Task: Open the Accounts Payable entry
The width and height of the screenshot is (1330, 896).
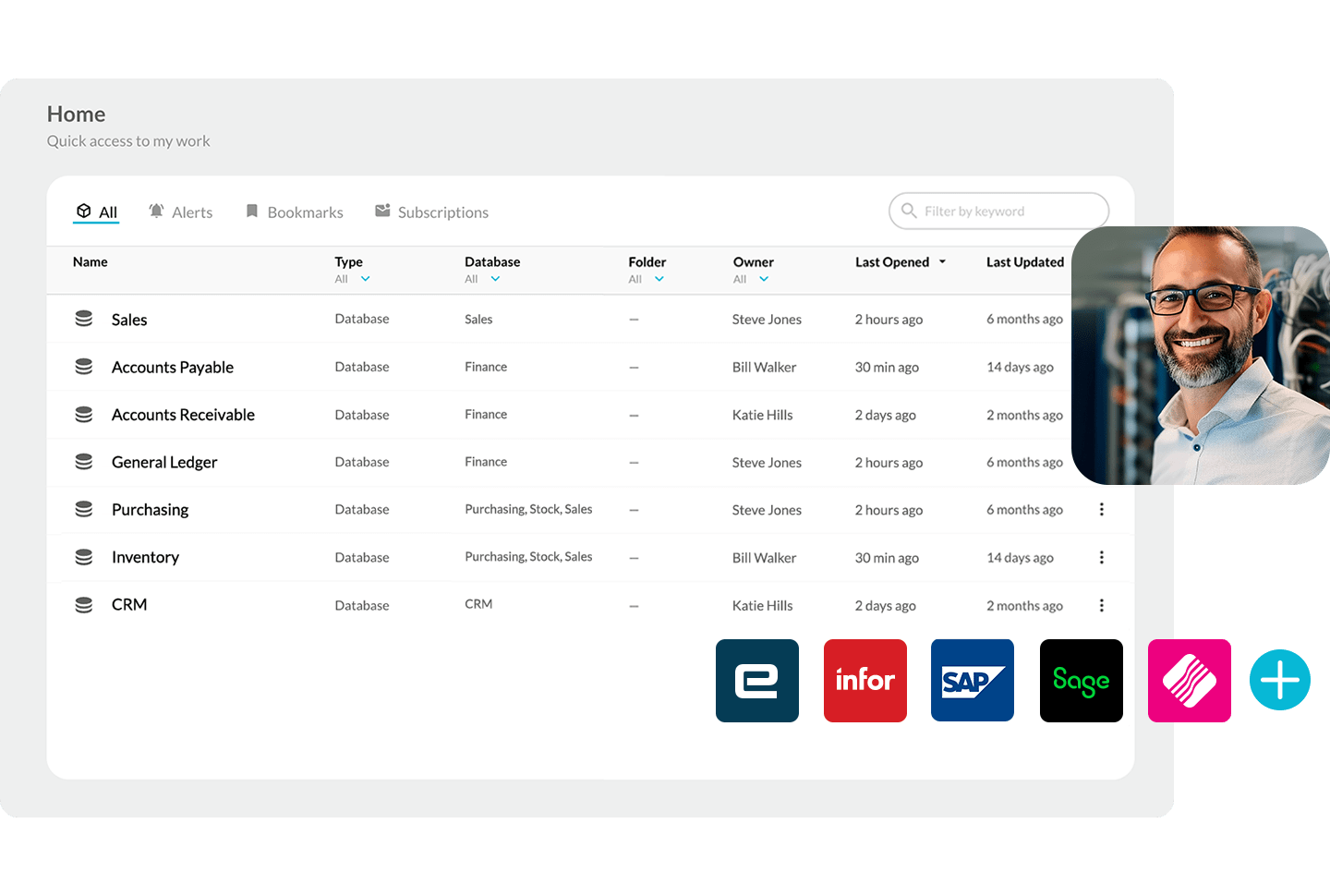Action: click(x=173, y=368)
